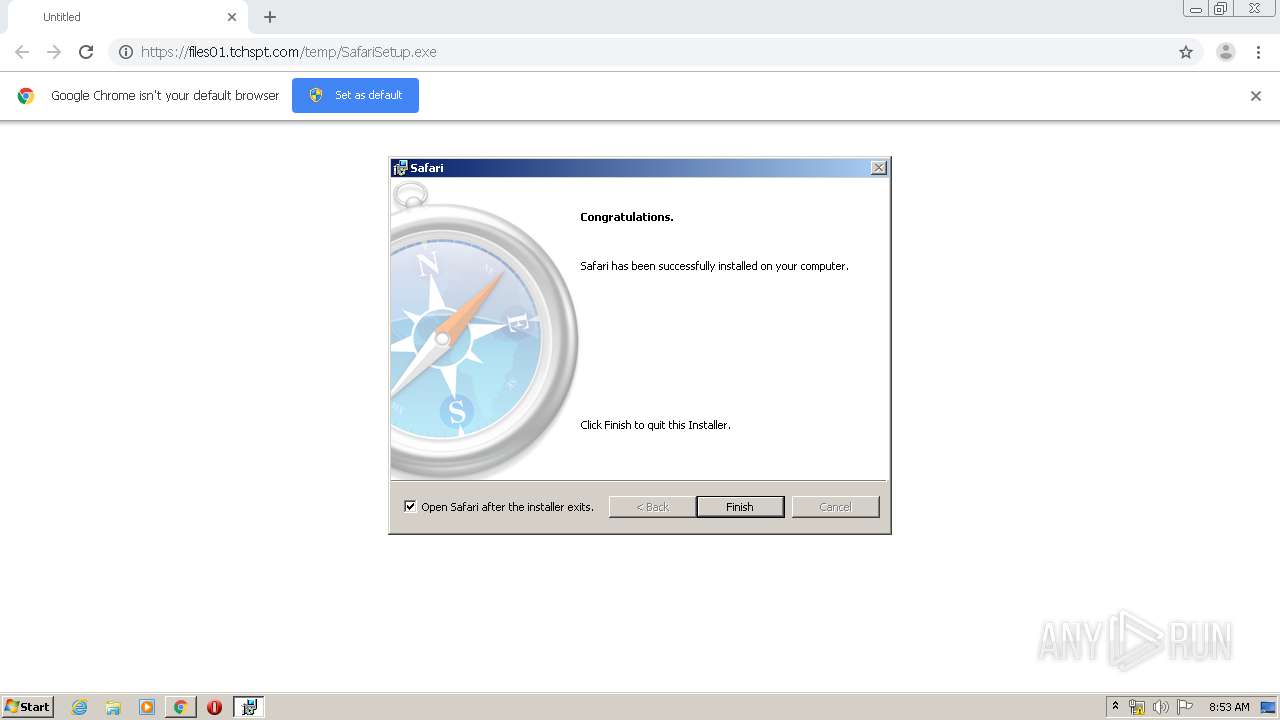Click the Congratulations heading text
This screenshot has height=720, width=1280.
click(627, 217)
